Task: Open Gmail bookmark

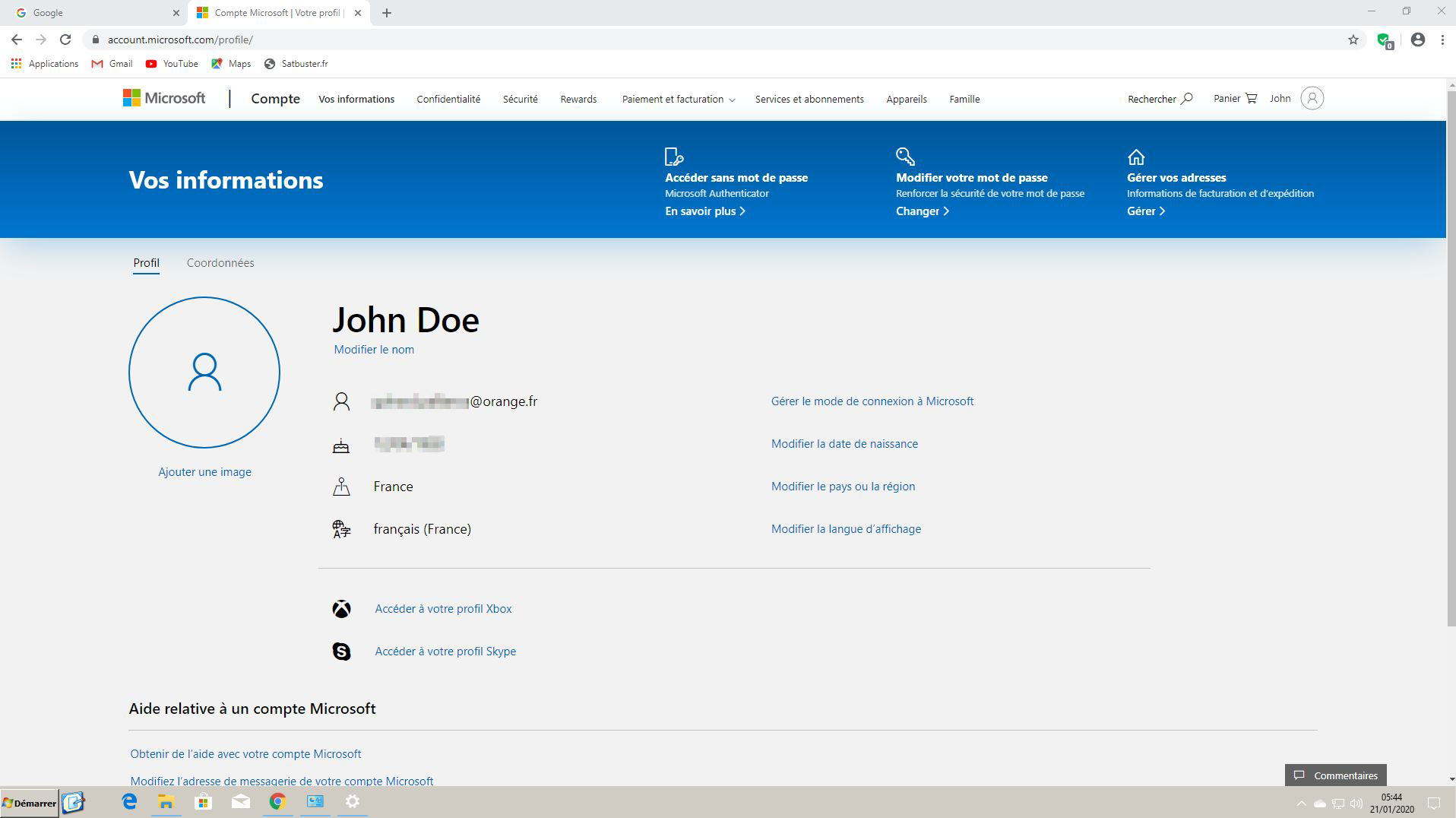Action: pos(112,64)
